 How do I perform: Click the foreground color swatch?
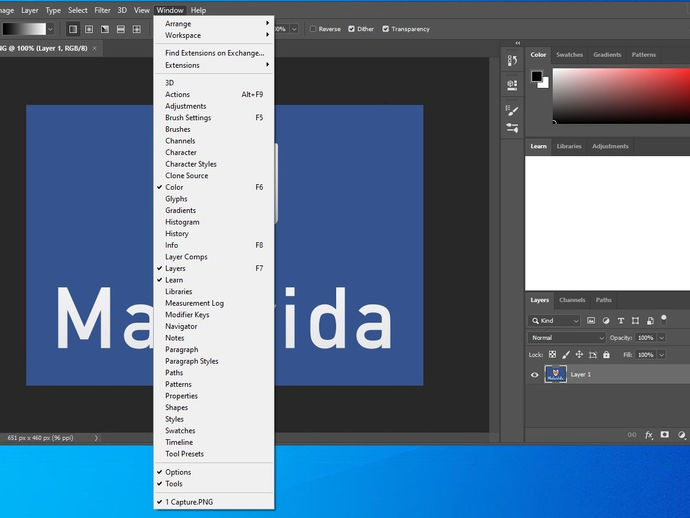536,76
